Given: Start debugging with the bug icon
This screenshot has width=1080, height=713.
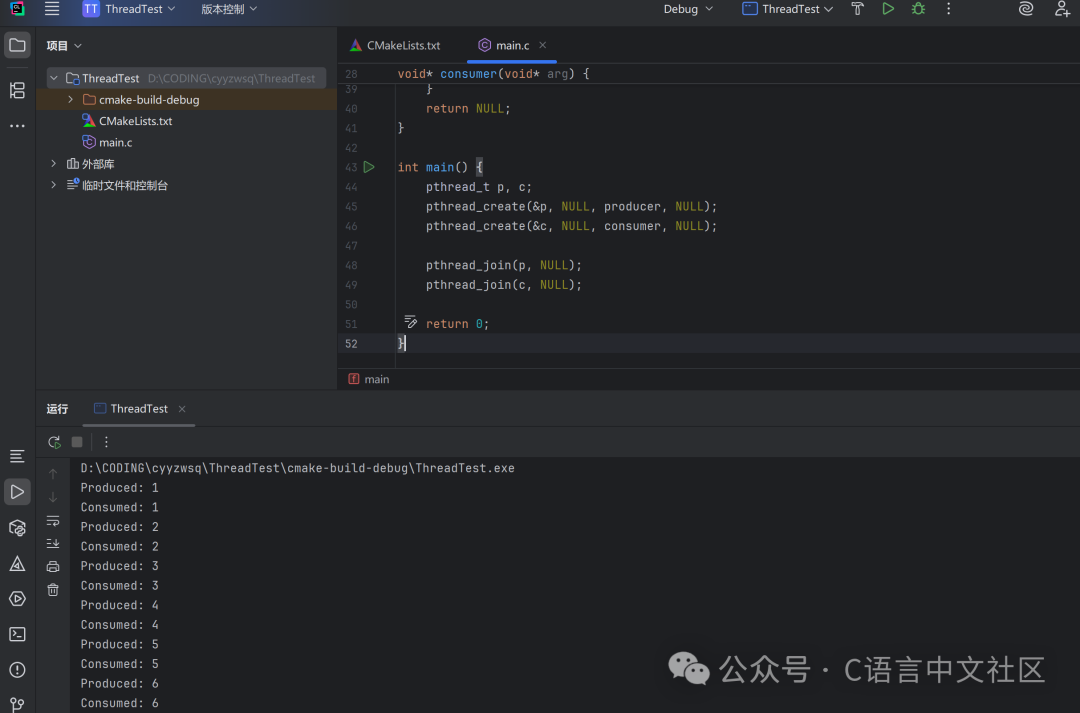Looking at the screenshot, I should (918, 9).
